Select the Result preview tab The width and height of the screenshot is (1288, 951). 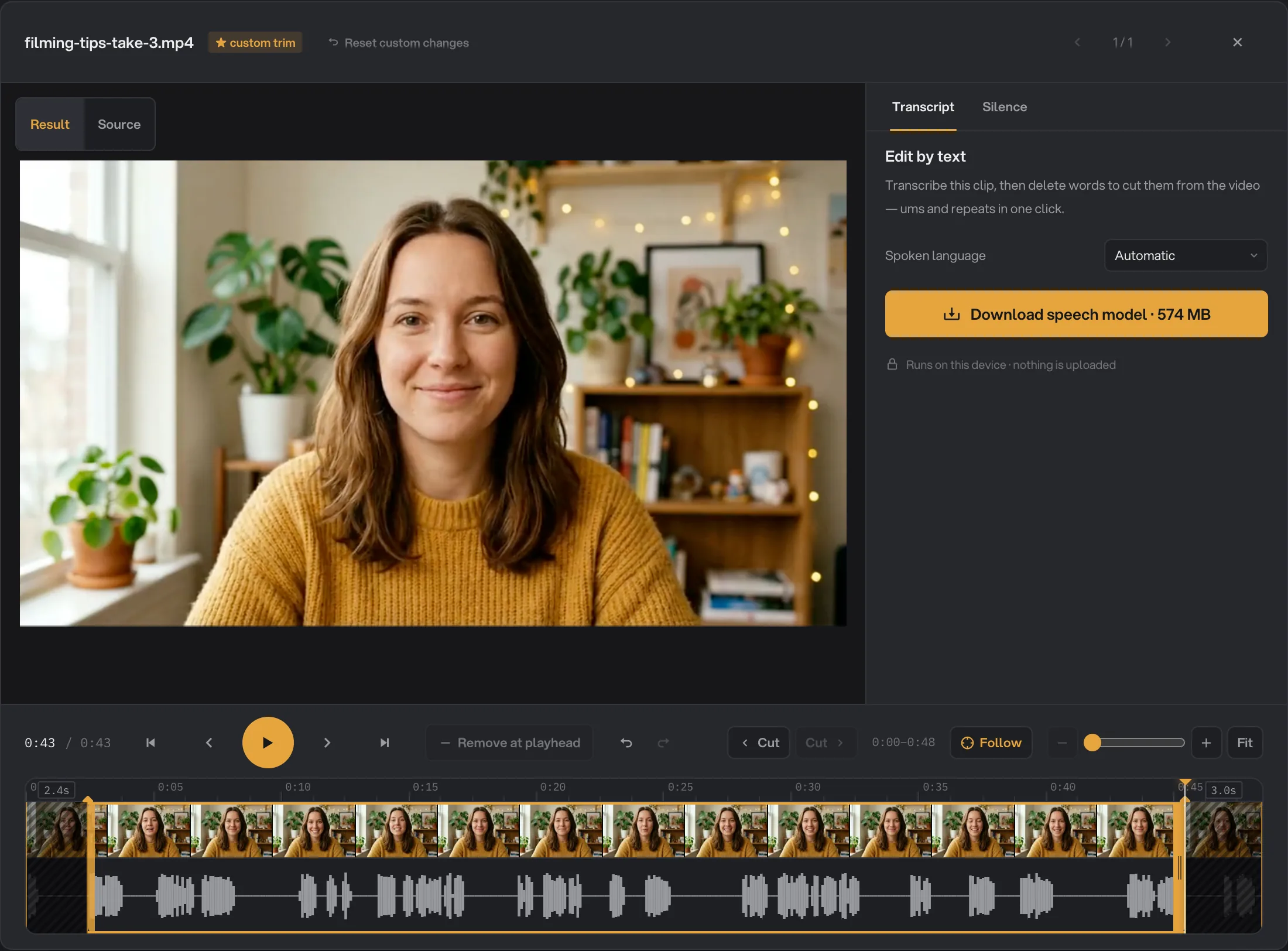coord(50,124)
